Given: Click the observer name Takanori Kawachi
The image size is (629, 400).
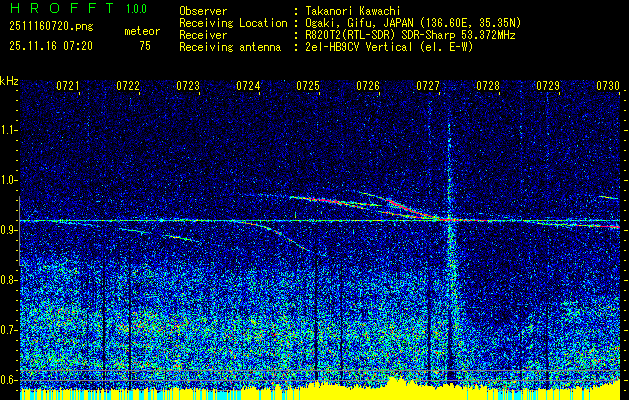Looking at the screenshot, I should pos(352,11).
